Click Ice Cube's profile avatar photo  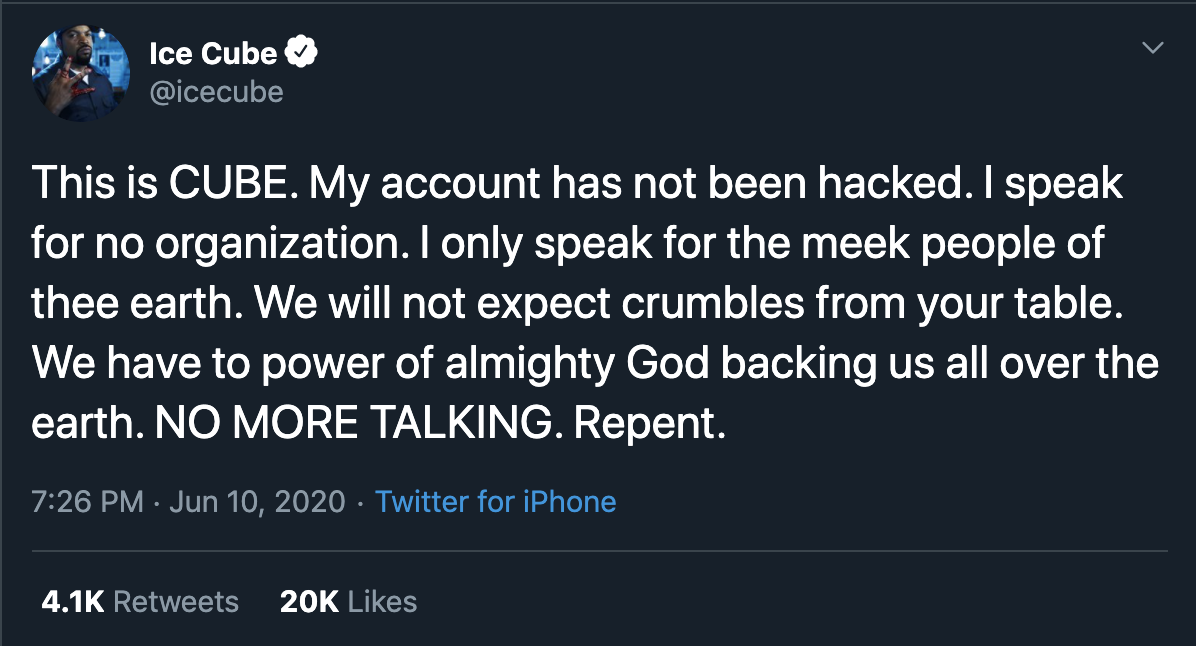(x=81, y=74)
